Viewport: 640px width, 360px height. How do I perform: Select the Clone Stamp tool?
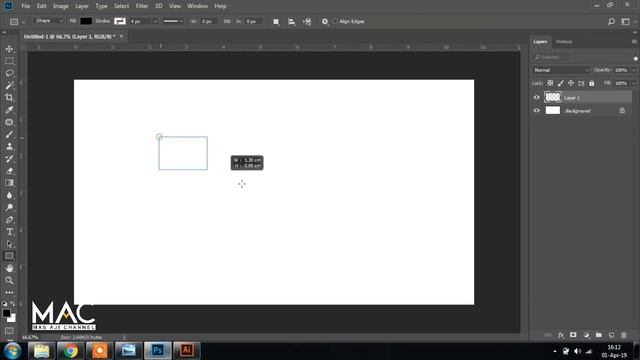click(9, 147)
